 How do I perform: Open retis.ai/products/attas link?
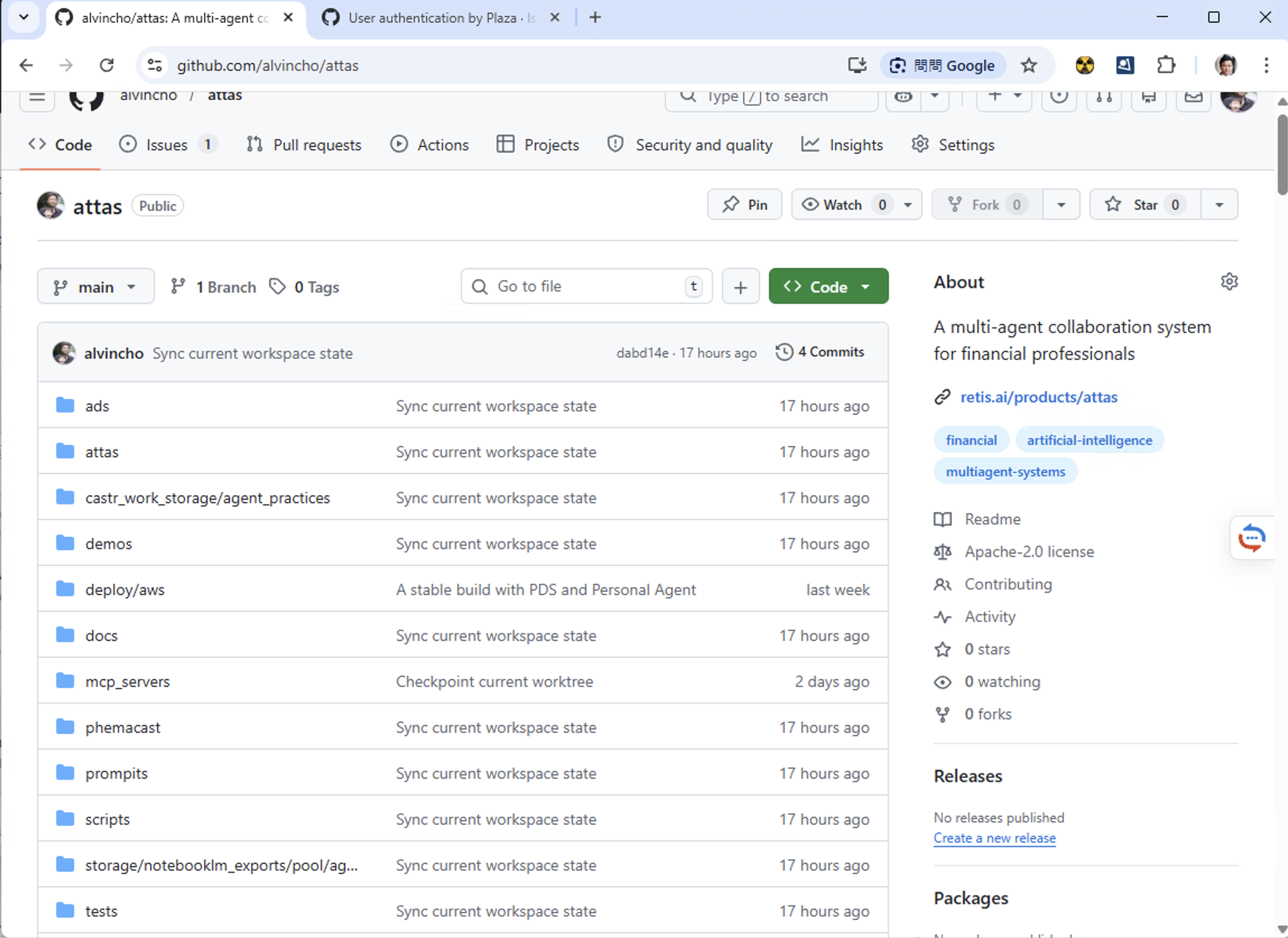[1038, 397]
